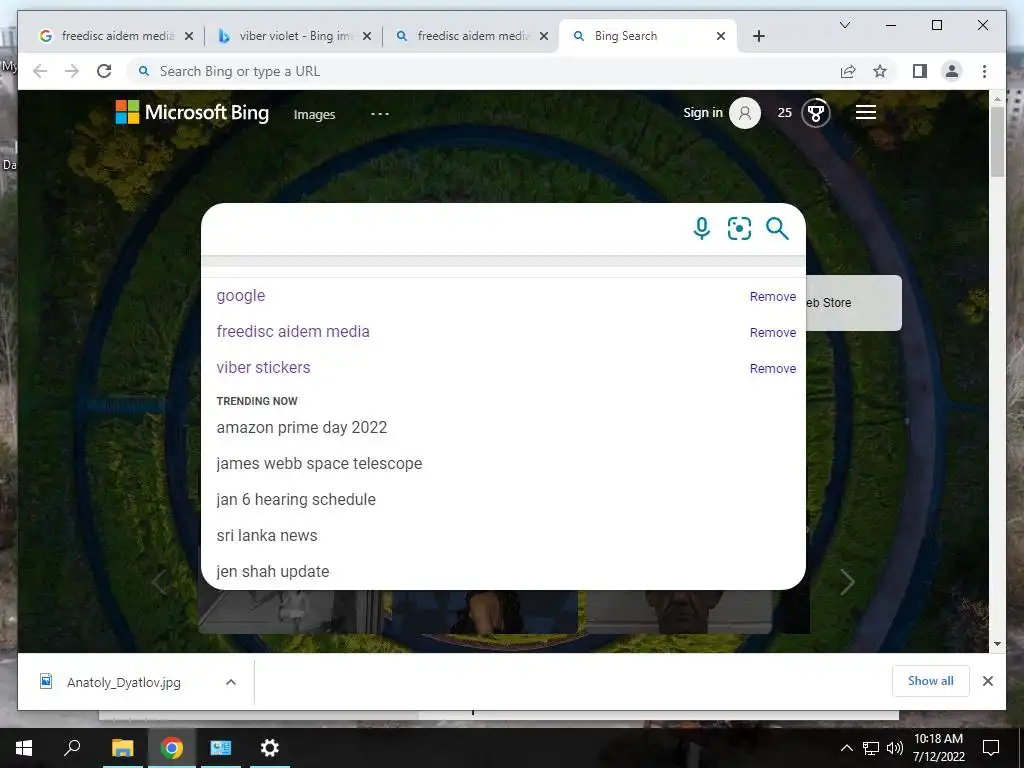The image size is (1024, 768).
Task: Expand Anatoly_Dyatlov.jpg download options
Action: [x=231, y=682]
